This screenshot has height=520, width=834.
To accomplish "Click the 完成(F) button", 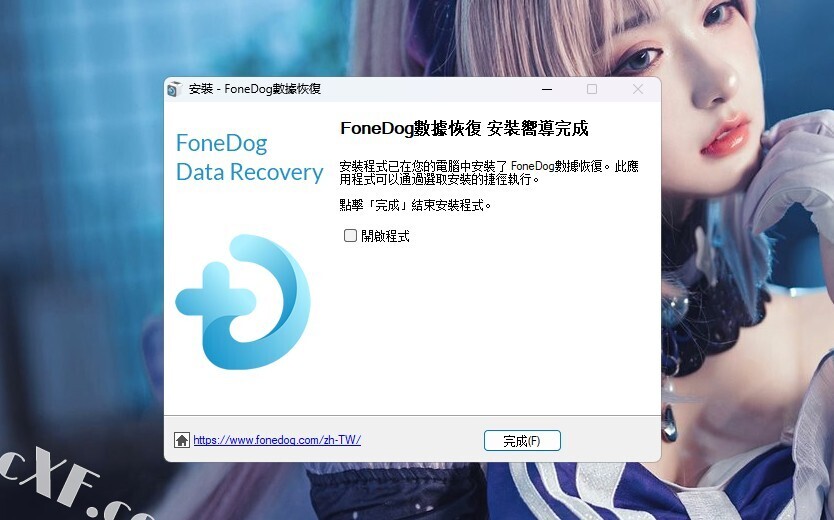I will (522, 441).
